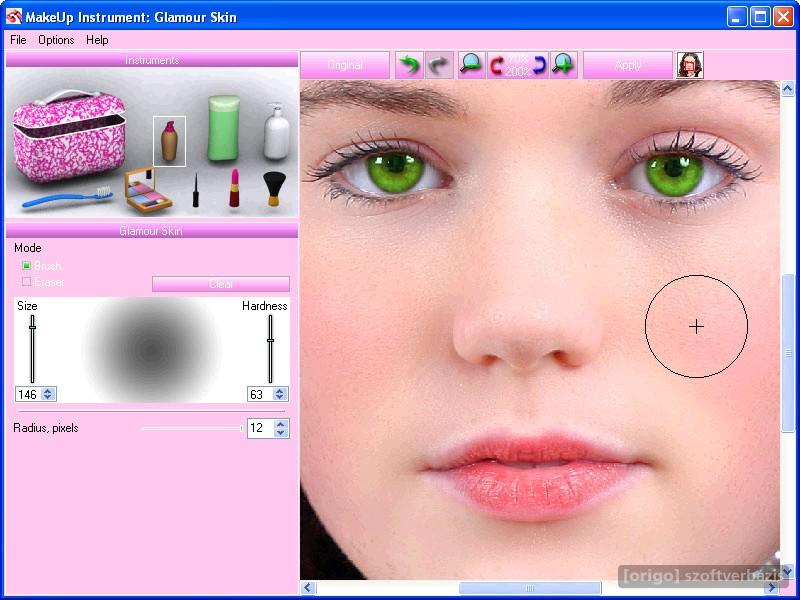Click the pink cosmetic bag
The width and height of the screenshot is (800, 600).
pyautogui.click(x=68, y=136)
